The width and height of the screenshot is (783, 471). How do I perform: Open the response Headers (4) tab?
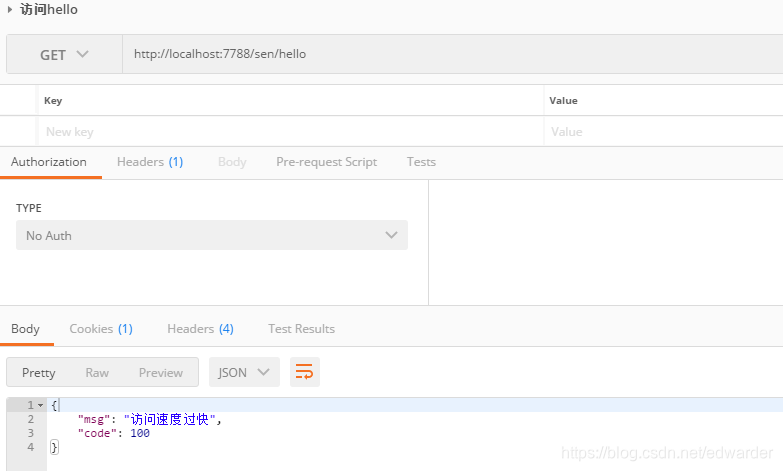coord(200,329)
